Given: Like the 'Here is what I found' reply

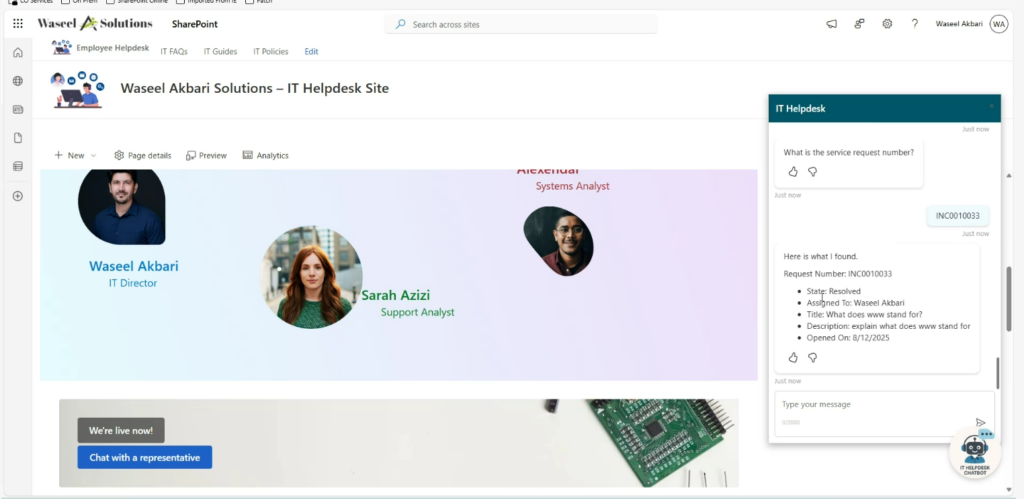Looking at the screenshot, I should pos(793,357).
